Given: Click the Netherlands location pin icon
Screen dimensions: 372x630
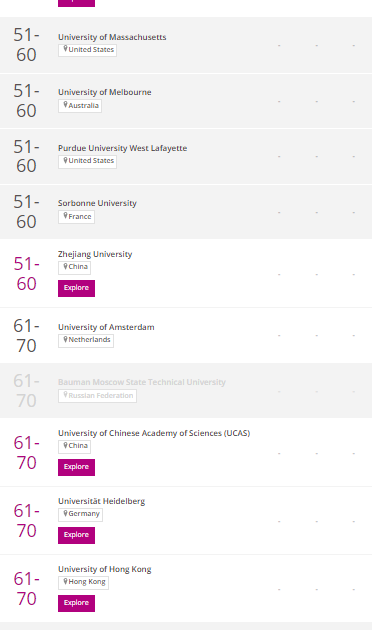Looking at the screenshot, I should (65, 340).
